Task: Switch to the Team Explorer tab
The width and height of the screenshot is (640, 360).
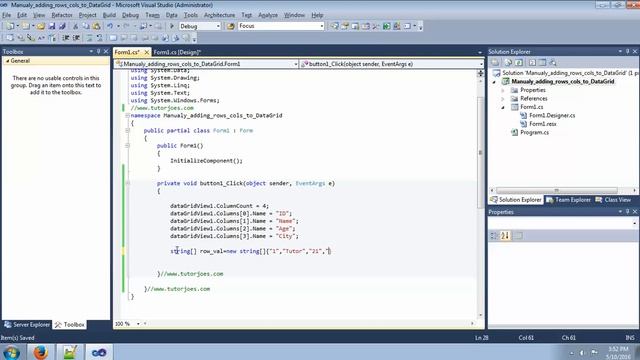Action: (569, 200)
